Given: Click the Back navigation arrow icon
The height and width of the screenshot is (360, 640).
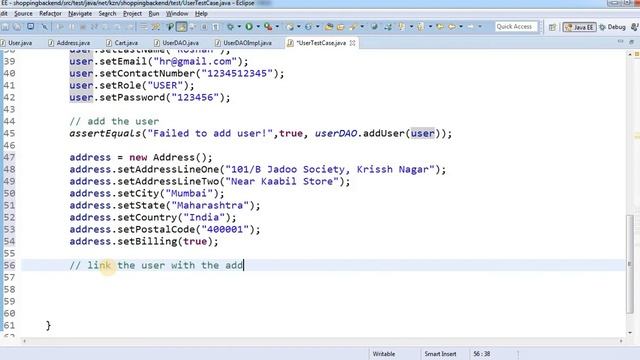Looking at the screenshot, I should tap(452, 27).
